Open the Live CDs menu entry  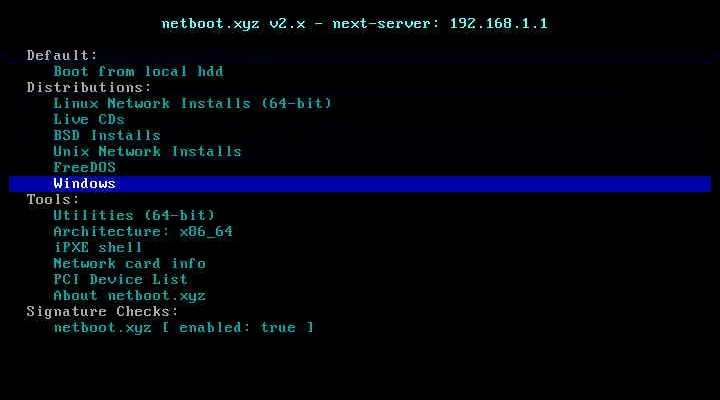coord(89,120)
